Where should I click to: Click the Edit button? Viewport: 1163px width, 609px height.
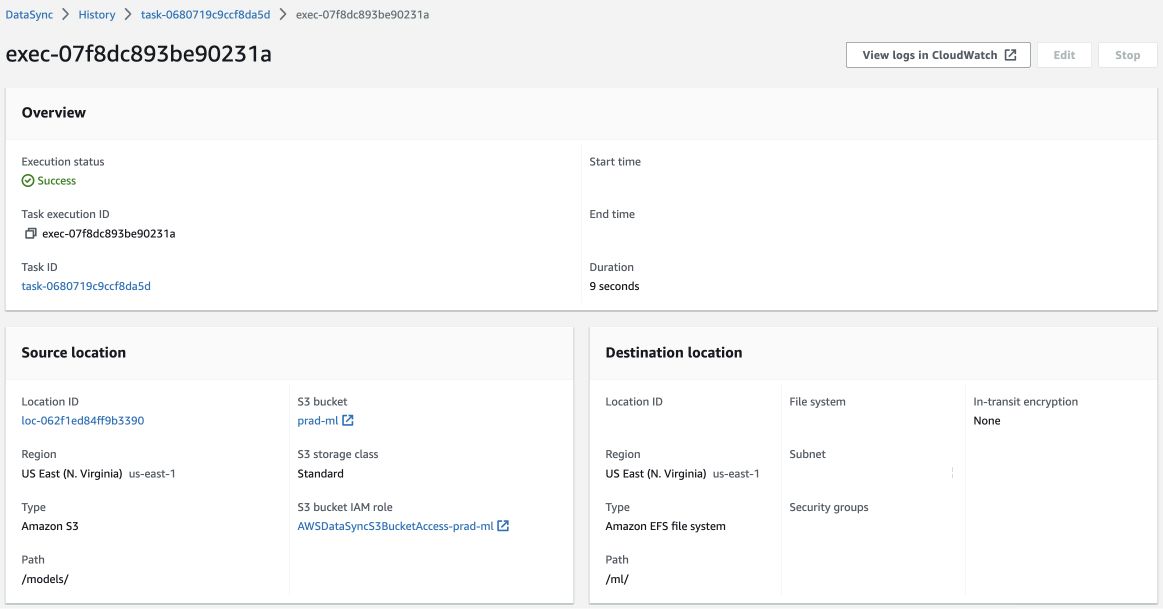(x=1064, y=55)
